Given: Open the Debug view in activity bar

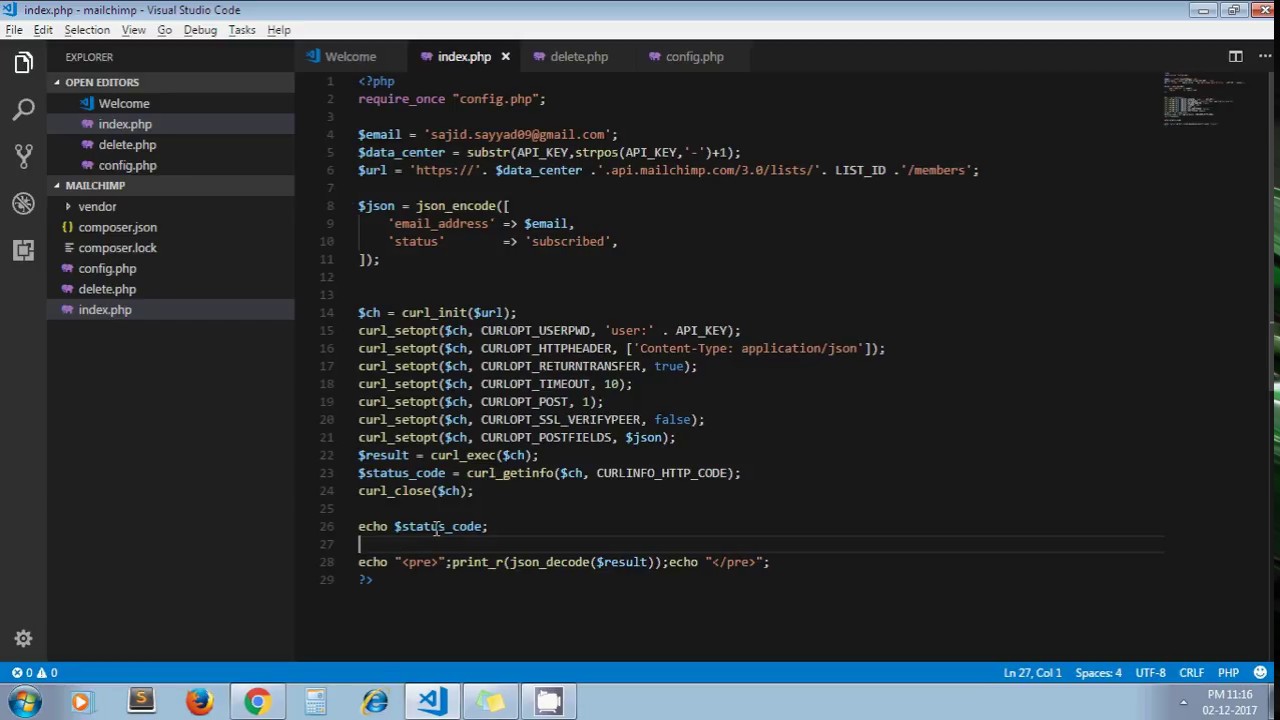Looking at the screenshot, I should tap(23, 203).
